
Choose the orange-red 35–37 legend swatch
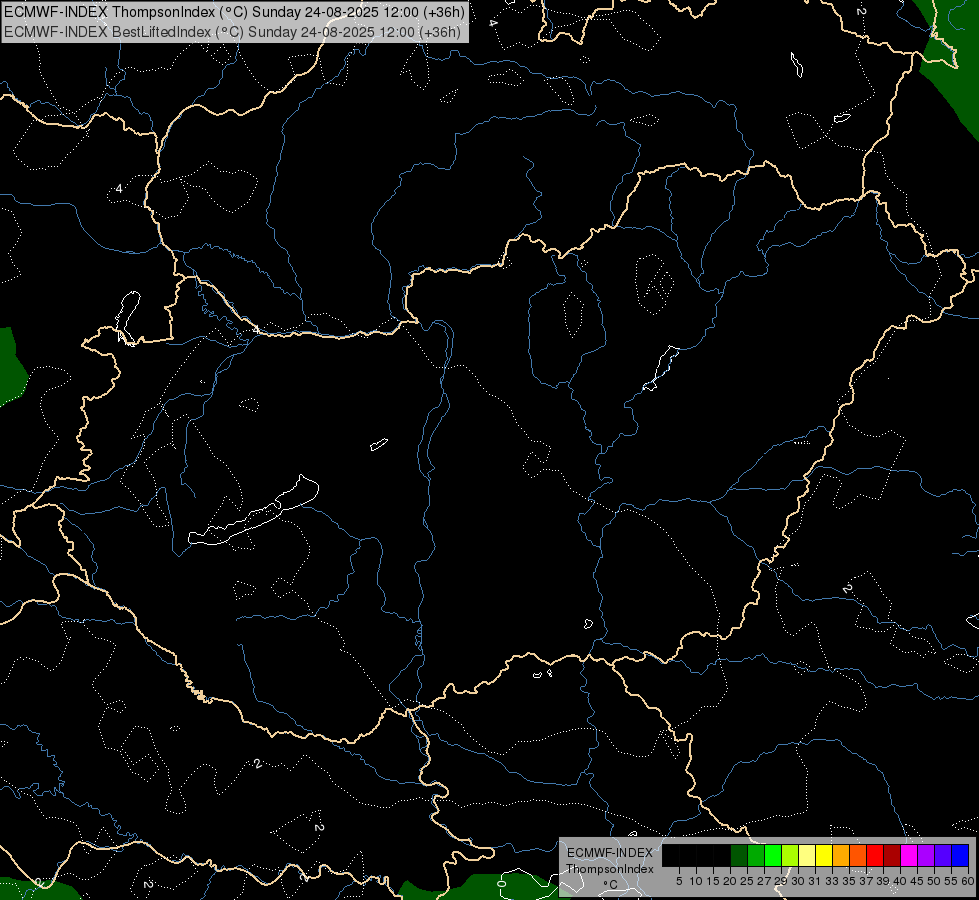[858, 855]
